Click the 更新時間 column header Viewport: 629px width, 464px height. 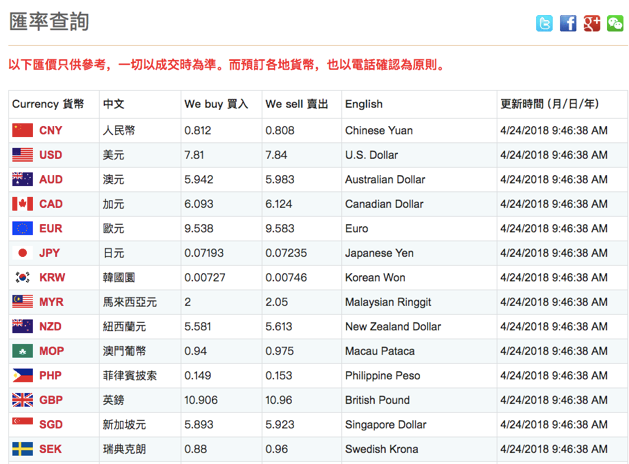click(550, 104)
